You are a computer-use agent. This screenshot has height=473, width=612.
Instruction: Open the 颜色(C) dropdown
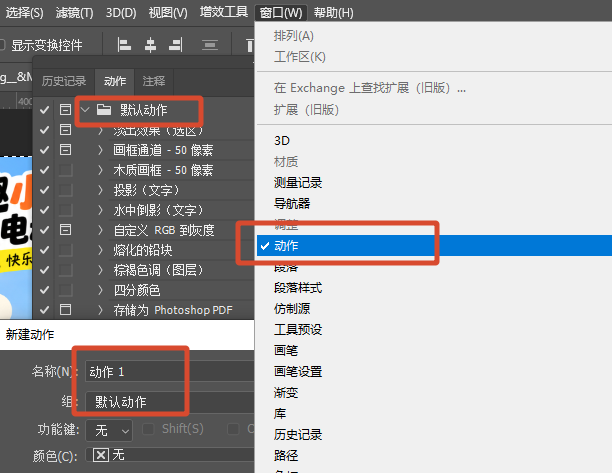coord(169,455)
